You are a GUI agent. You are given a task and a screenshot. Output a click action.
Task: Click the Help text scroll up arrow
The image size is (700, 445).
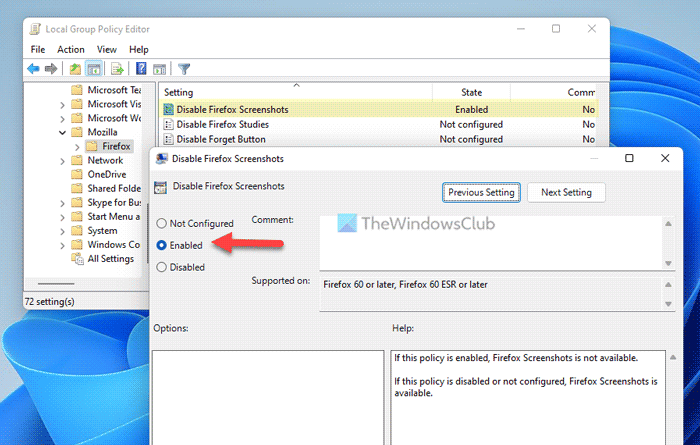coord(673,357)
